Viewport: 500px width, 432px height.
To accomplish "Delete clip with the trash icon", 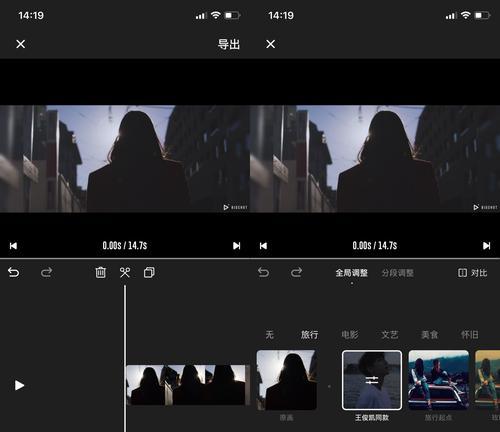I will 100,272.
